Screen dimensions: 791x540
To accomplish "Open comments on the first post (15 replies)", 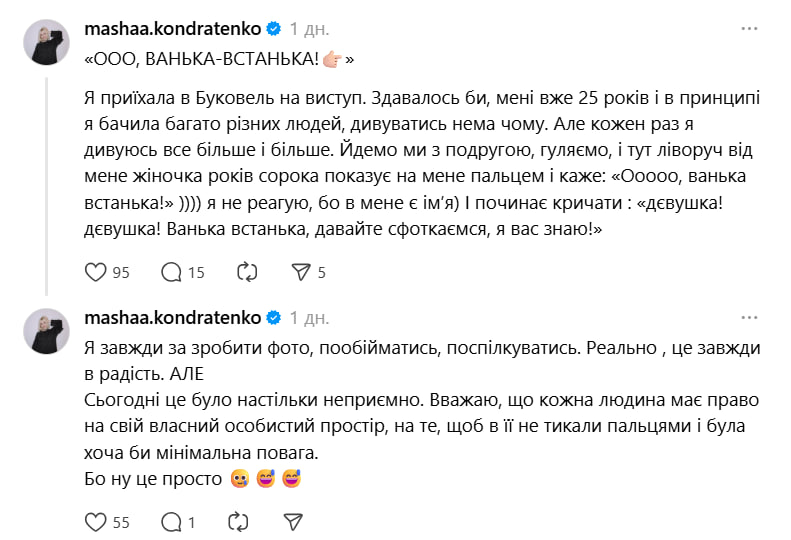I will pyautogui.click(x=171, y=272).
